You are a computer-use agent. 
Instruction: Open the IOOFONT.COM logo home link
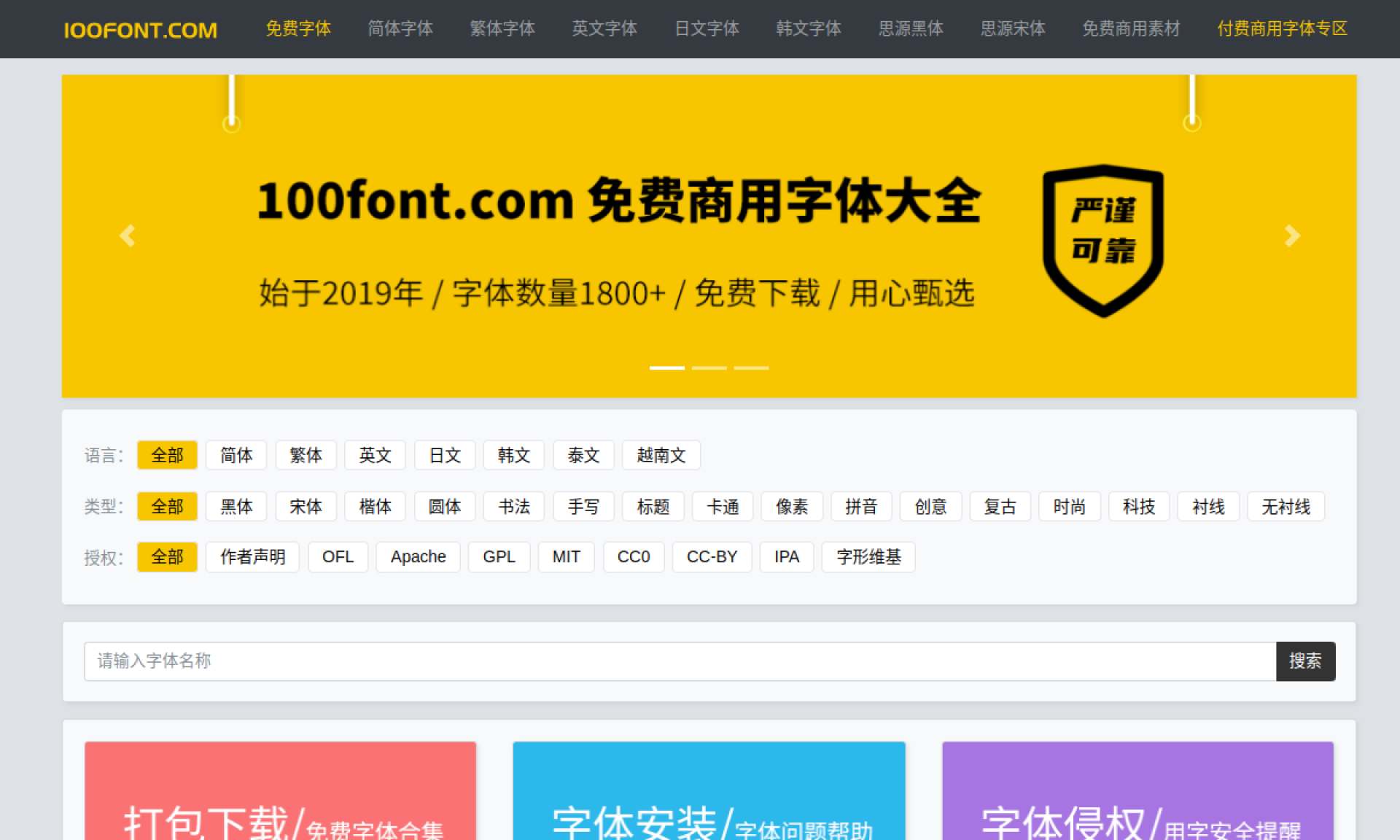[x=140, y=30]
